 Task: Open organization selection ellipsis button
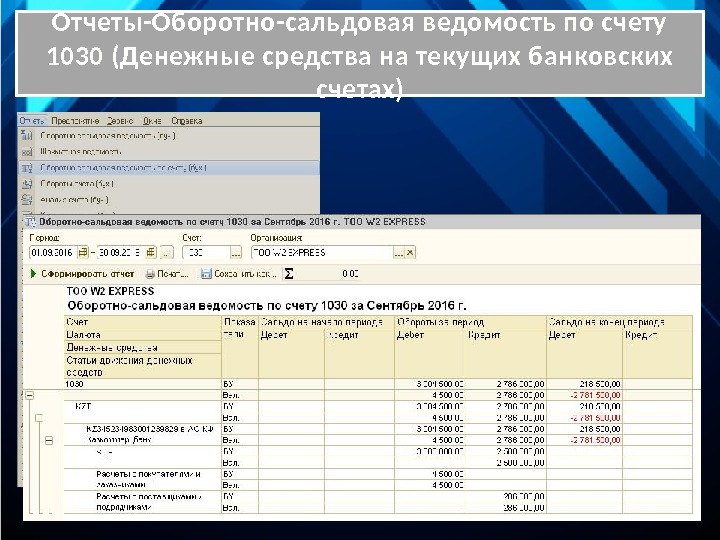[399, 252]
